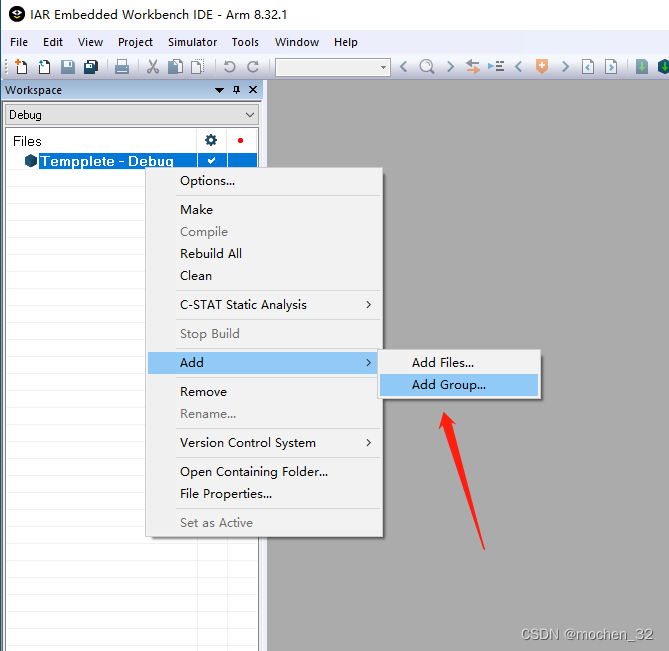The height and width of the screenshot is (651, 669).
Task: Click the Navigate Backward page icon
Action: click(588, 67)
